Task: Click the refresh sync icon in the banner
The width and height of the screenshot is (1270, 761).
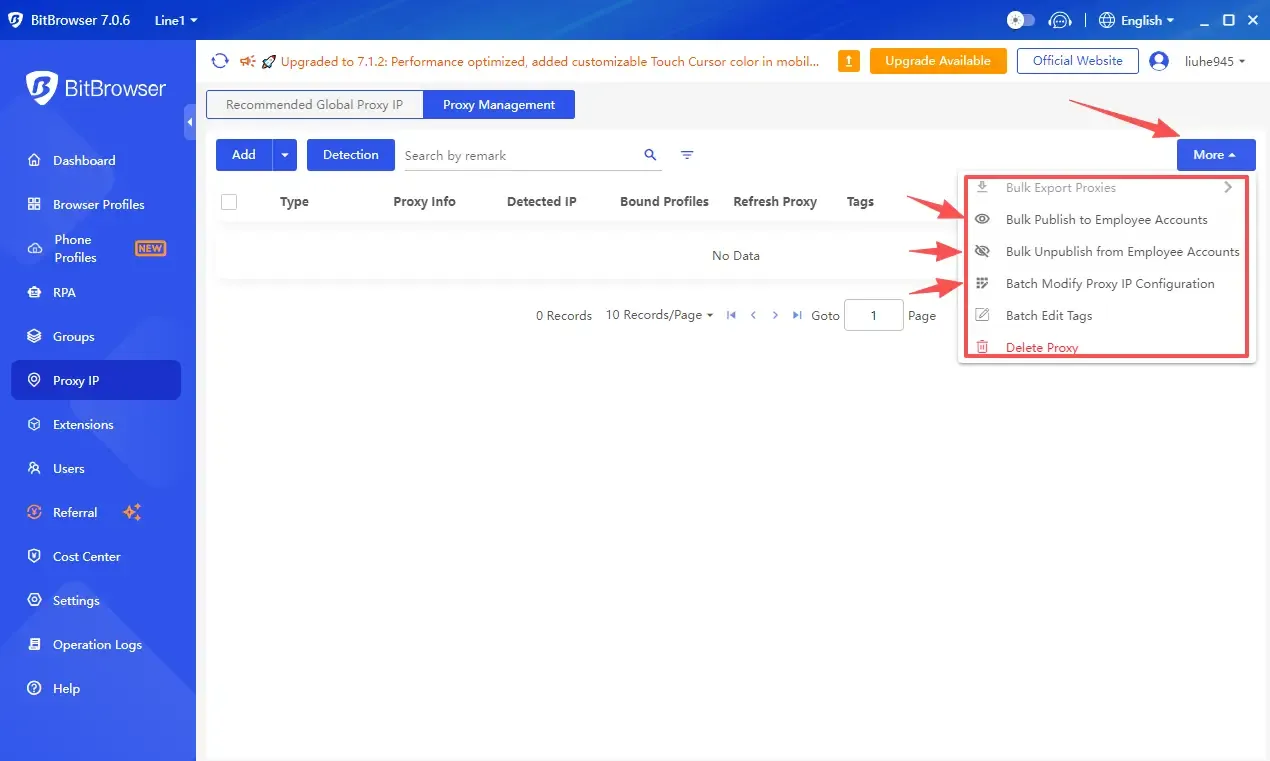Action: click(x=220, y=61)
